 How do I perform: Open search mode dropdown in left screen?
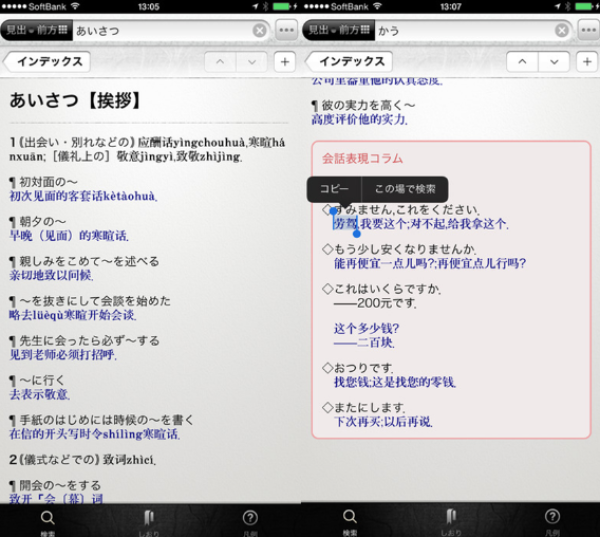pyautogui.click(x=37, y=30)
